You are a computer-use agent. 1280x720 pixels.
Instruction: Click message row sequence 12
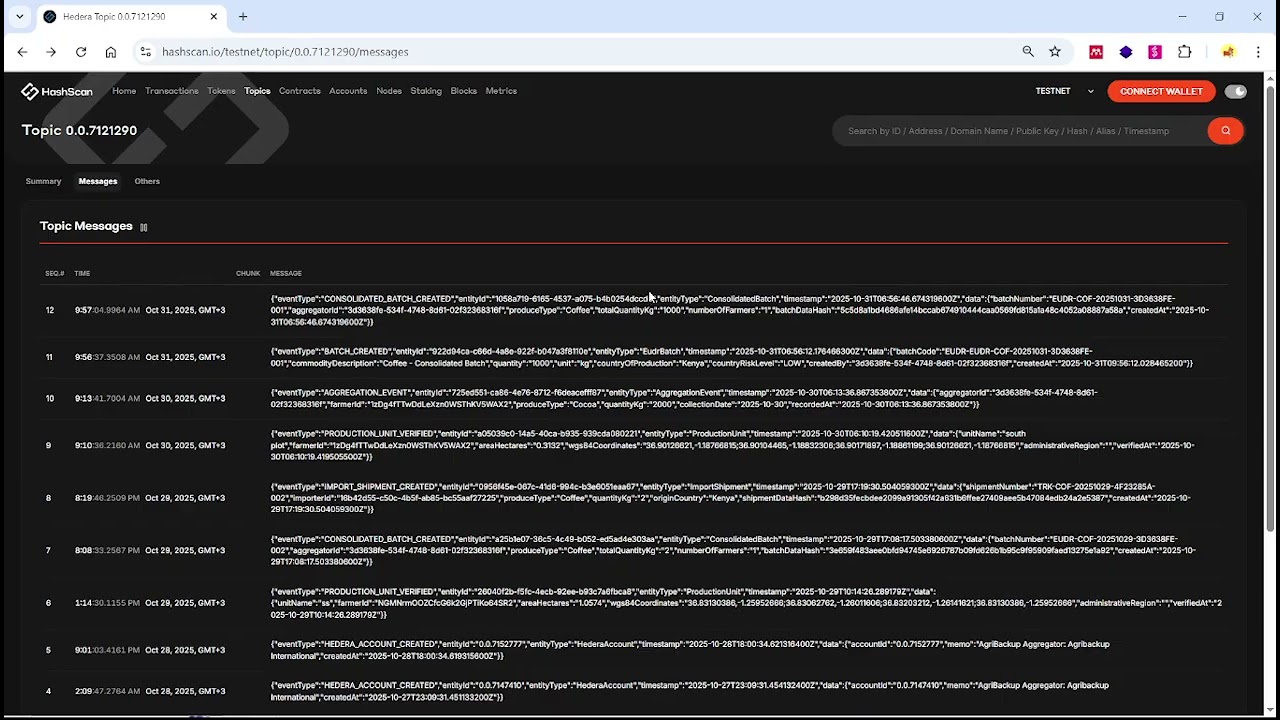pos(634,310)
